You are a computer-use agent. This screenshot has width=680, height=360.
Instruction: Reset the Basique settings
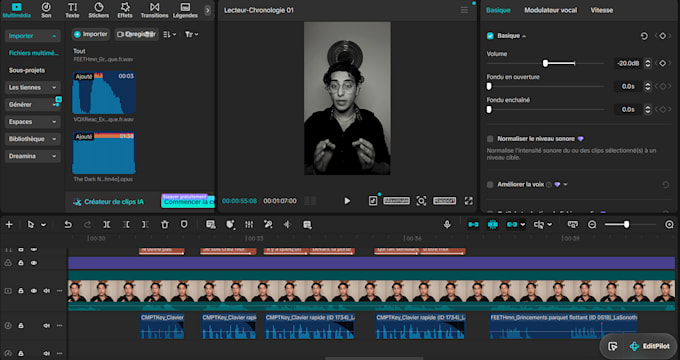[x=644, y=36]
